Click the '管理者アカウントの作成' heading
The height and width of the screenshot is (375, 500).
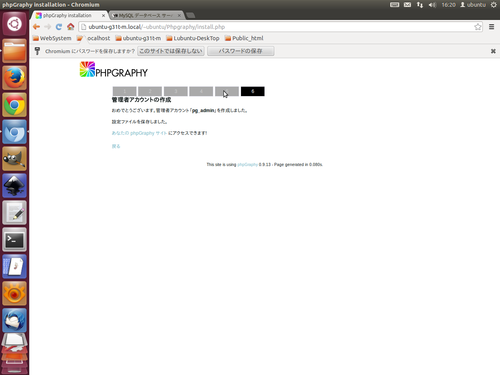[x=141, y=100]
